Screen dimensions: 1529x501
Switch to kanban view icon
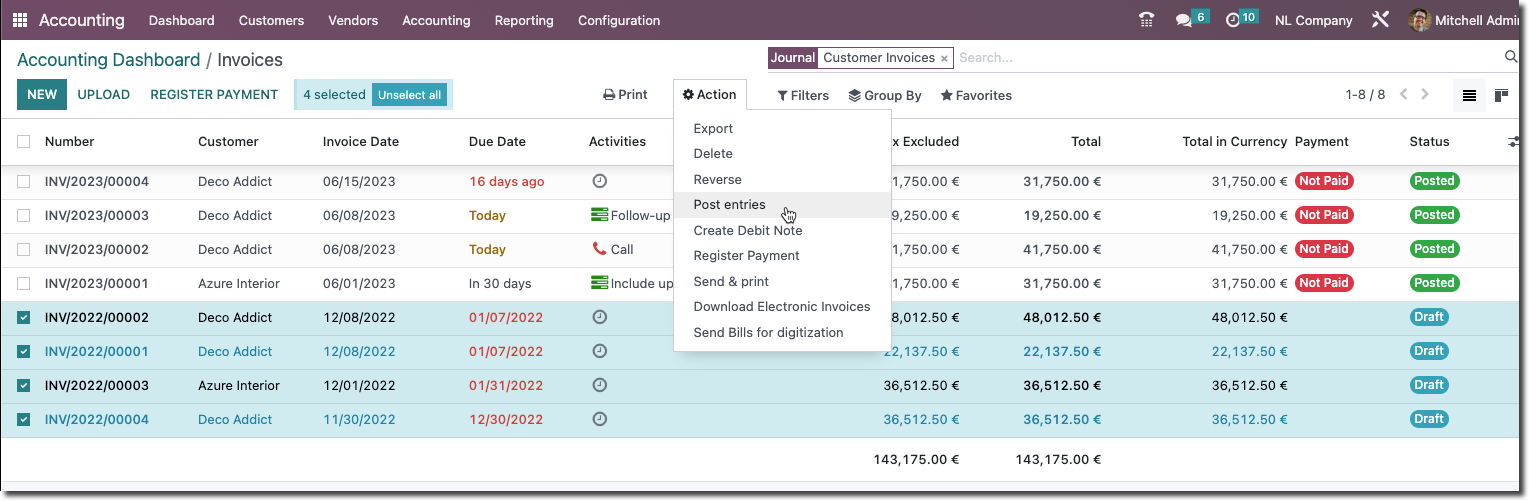(x=1501, y=95)
